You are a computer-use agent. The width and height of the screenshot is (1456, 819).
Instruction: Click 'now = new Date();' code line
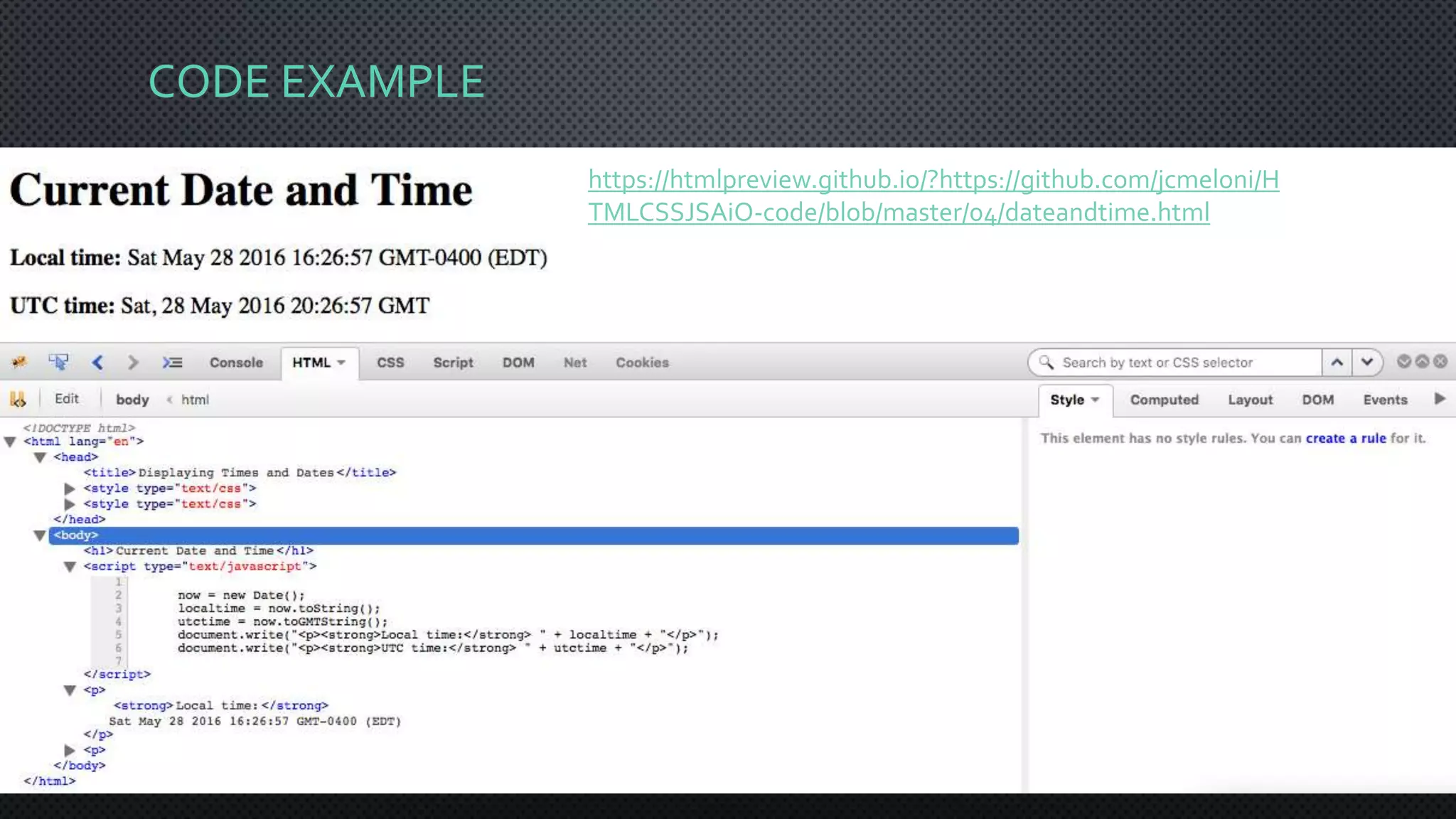[x=241, y=595]
